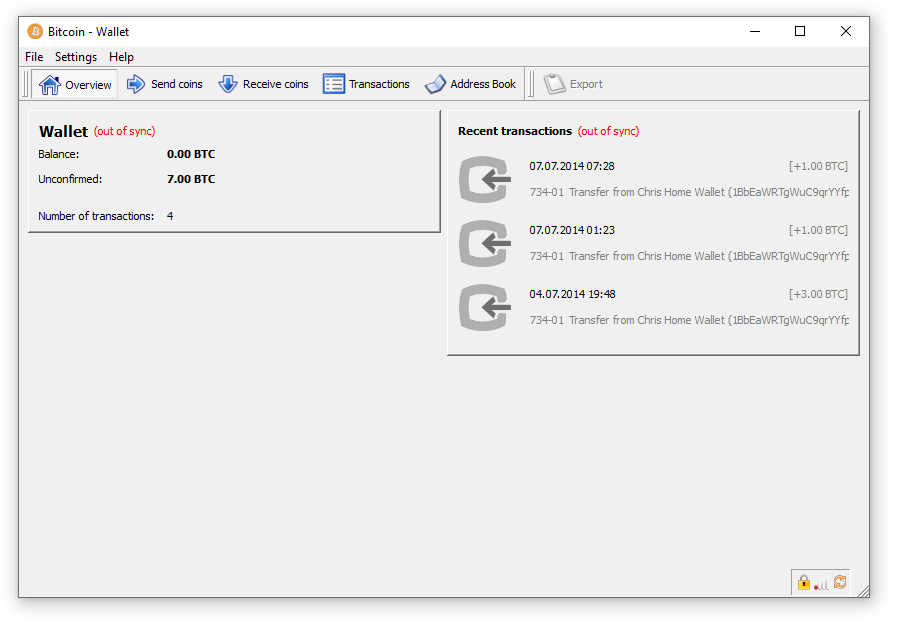The height and width of the screenshot is (621, 905).
Task: Click the Number of transactions label
Action: pyautogui.click(x=96, y=216)
